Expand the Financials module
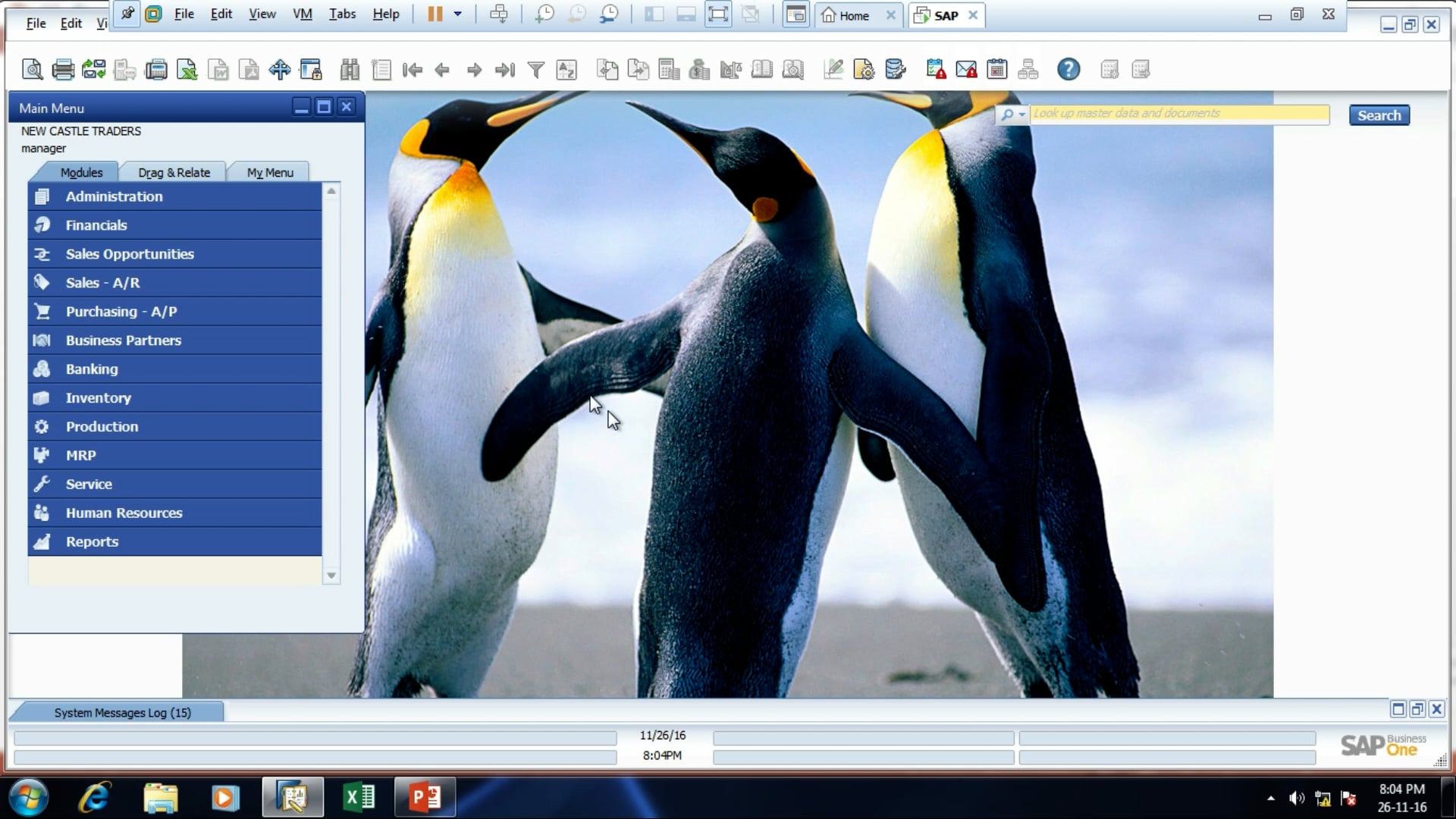The width and height of the screenshot is (1456, 819). click(174, 225)
